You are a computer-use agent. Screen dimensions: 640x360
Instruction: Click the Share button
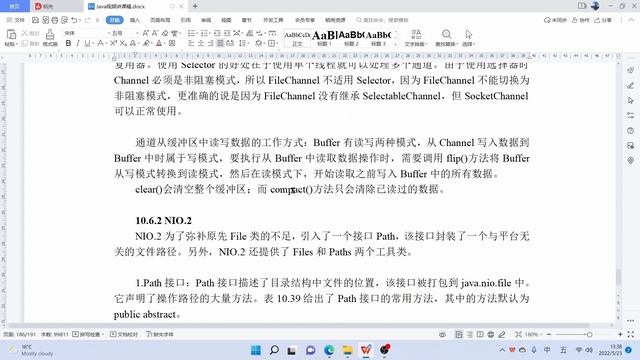(x=603, y=20)
